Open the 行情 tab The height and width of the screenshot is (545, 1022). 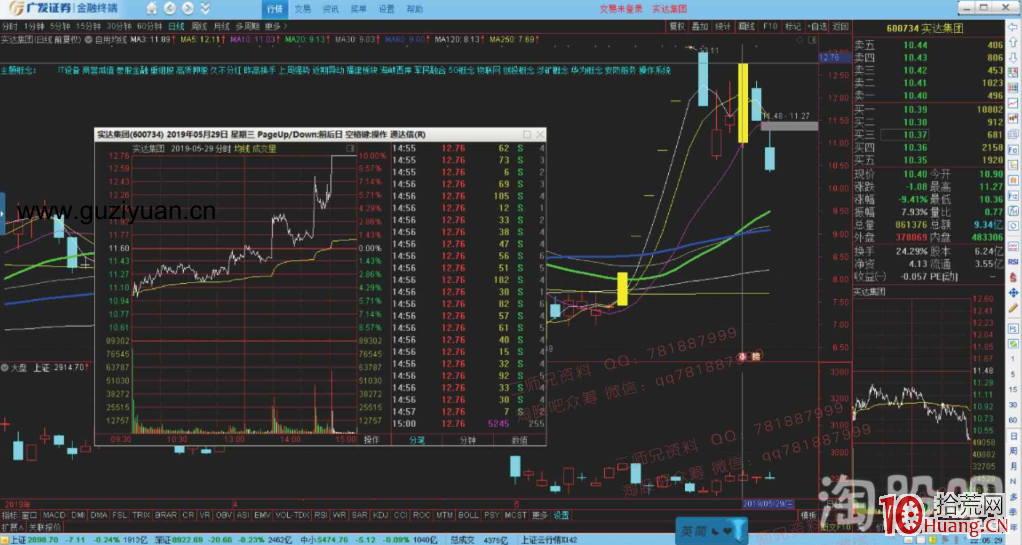coord(274,9)
